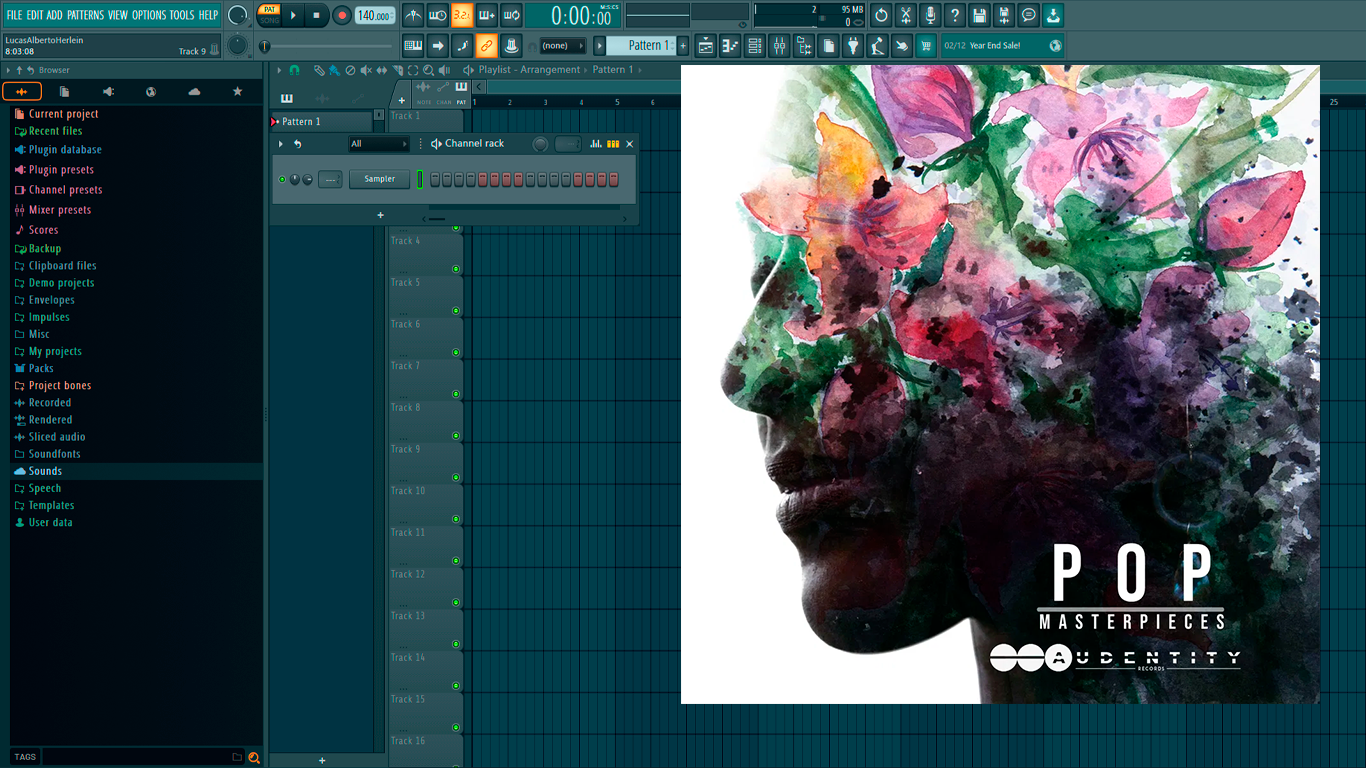
Task: Enable wait for input before playing
Action: (437, 15)
